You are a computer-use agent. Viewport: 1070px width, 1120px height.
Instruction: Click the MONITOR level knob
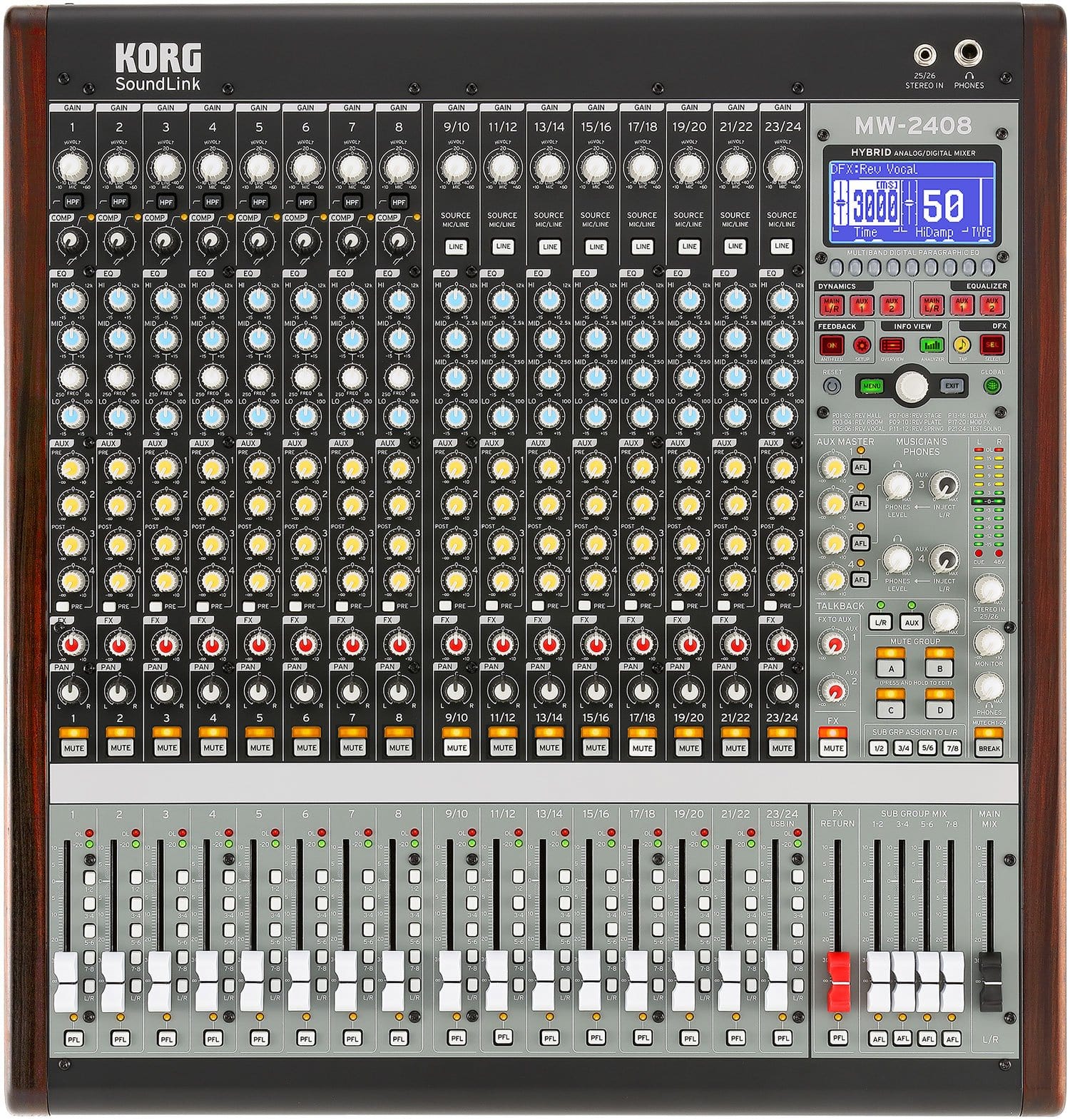tap(989, 643)
